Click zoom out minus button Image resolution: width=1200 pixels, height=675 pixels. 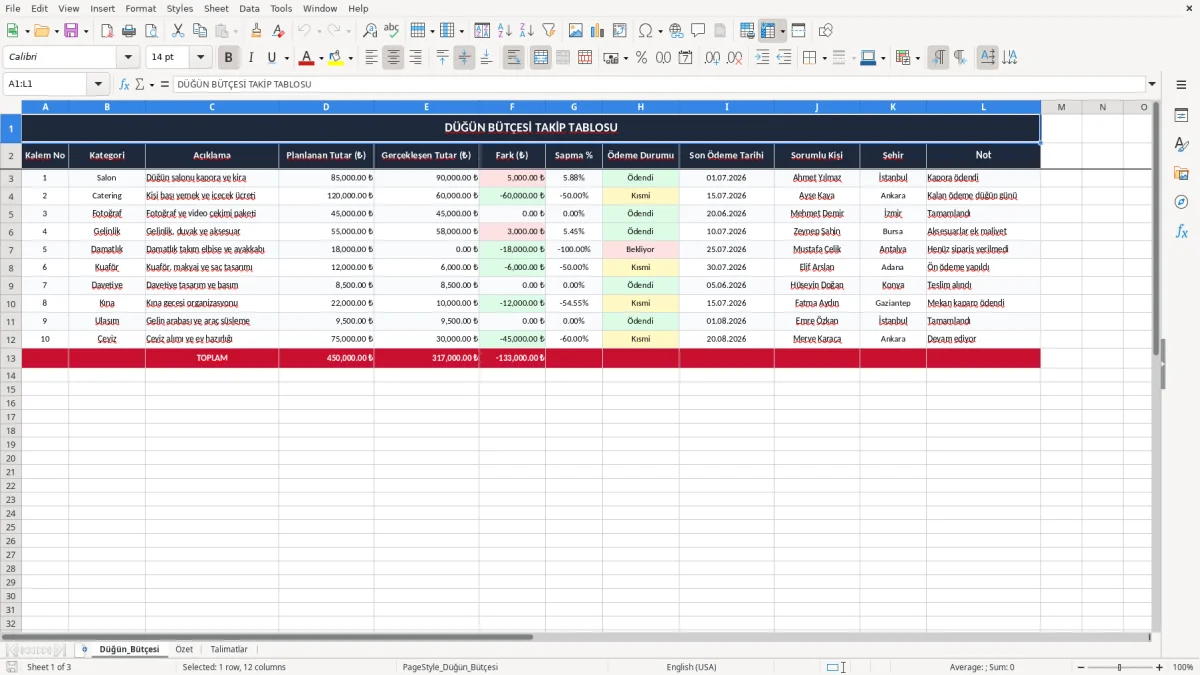pos(1080,667)
